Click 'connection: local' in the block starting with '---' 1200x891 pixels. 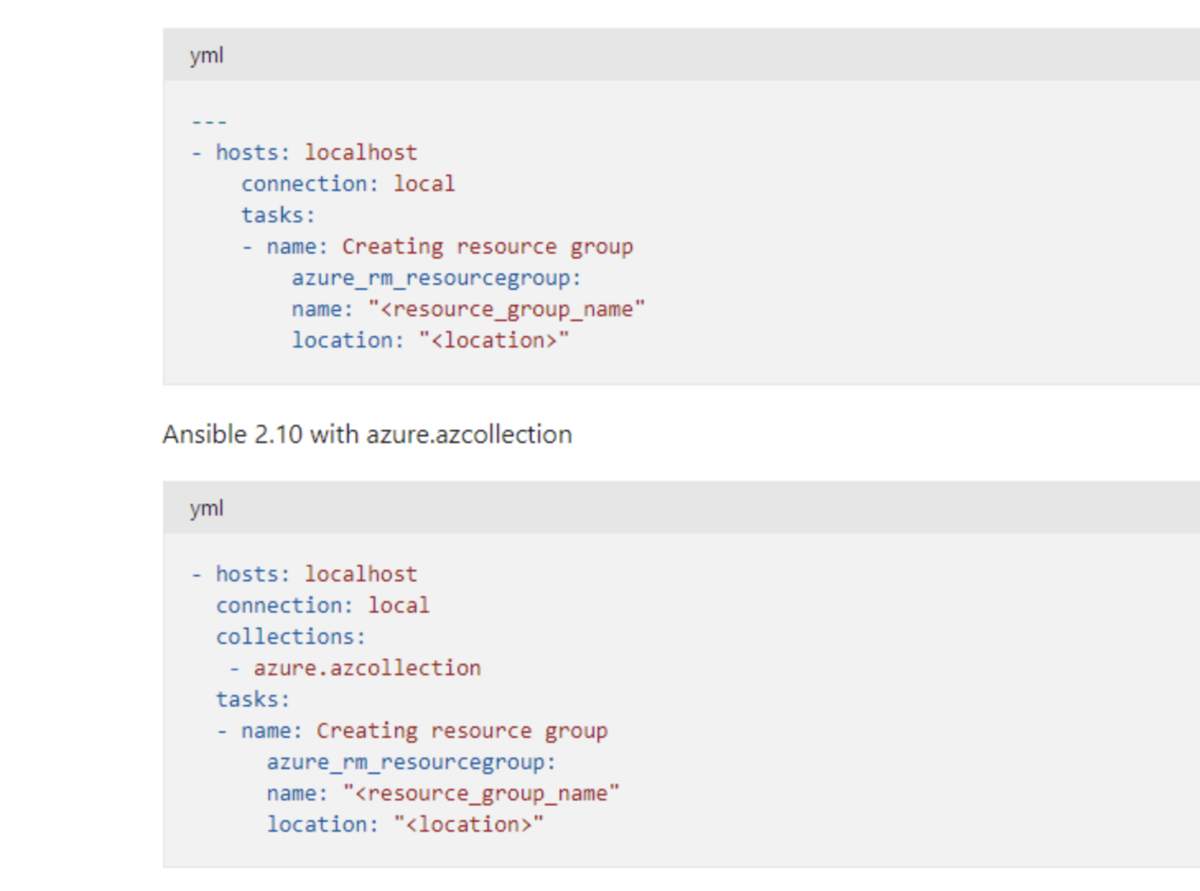[348, 184]
